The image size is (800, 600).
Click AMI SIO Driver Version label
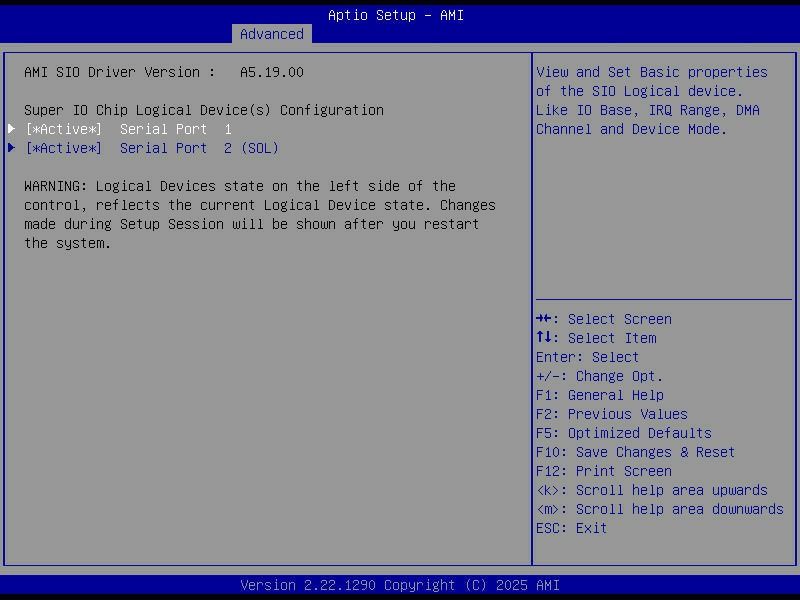tap(119, 72)
